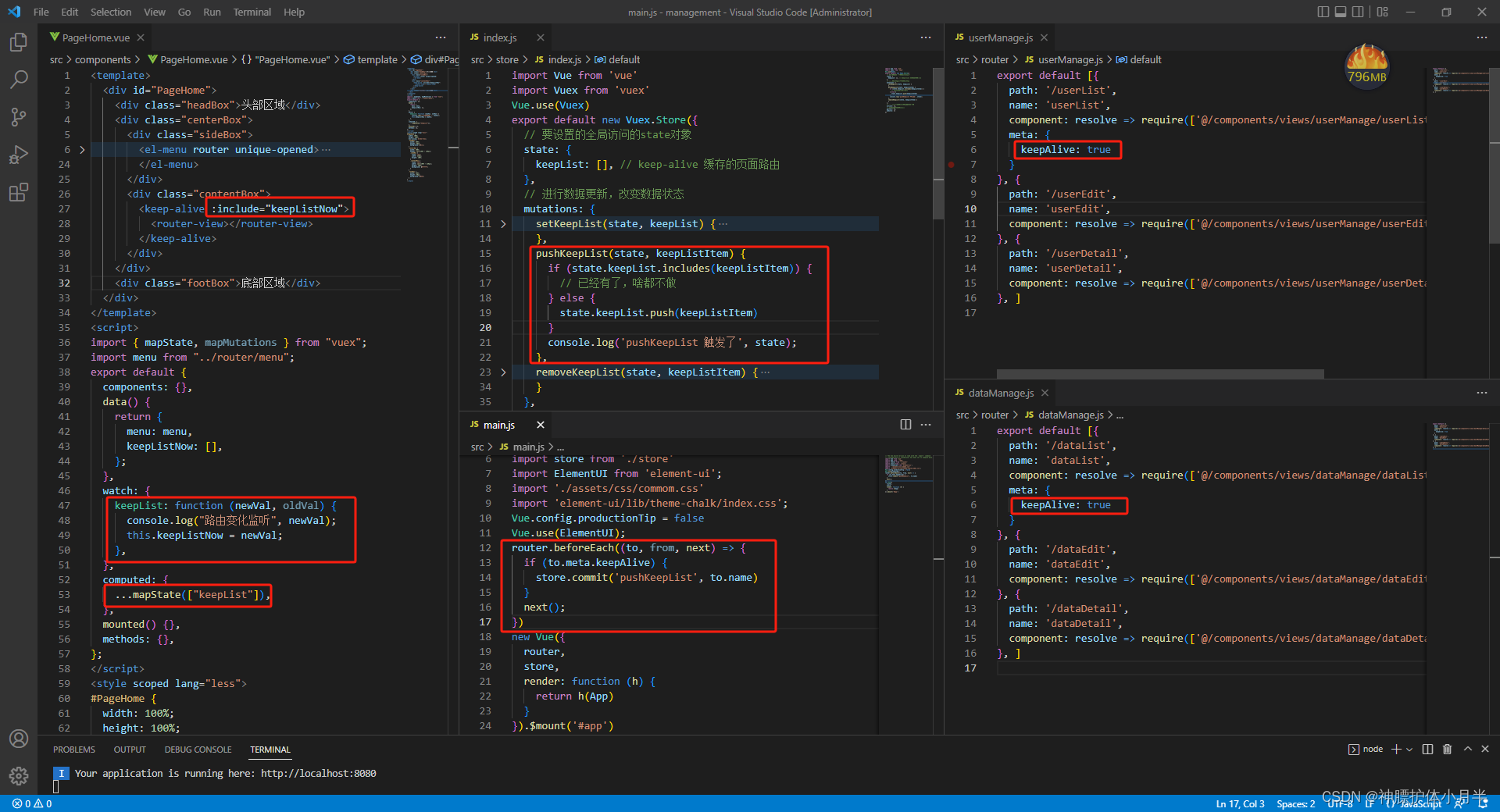
Task: Click 'default' breadcrumb in userManage.js editor
Action: (1145, 59)
